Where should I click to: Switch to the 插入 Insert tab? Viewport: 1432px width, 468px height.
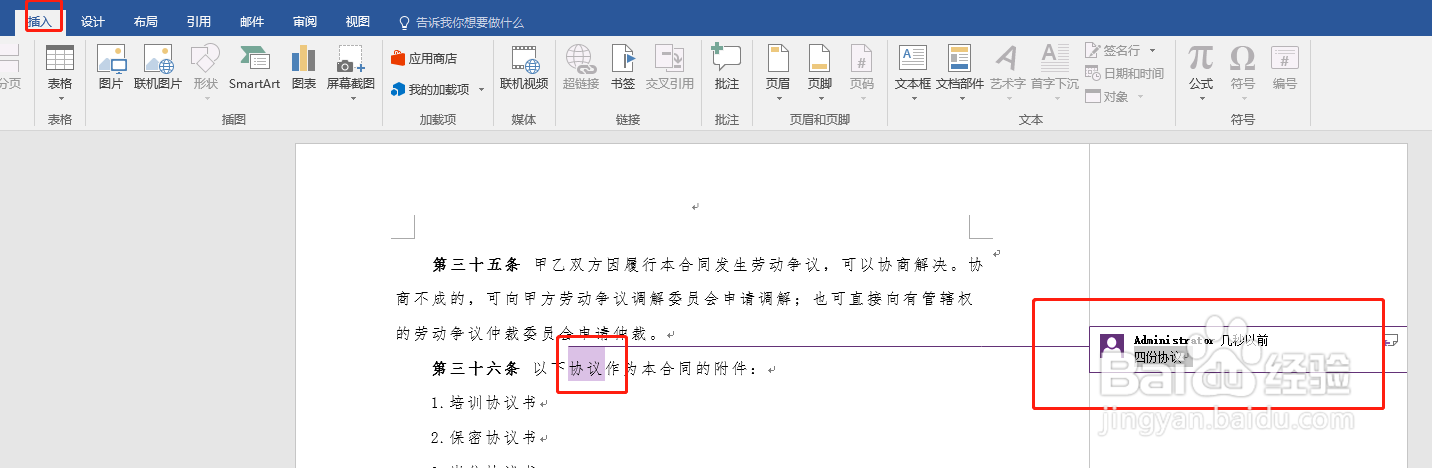point(41,21)
